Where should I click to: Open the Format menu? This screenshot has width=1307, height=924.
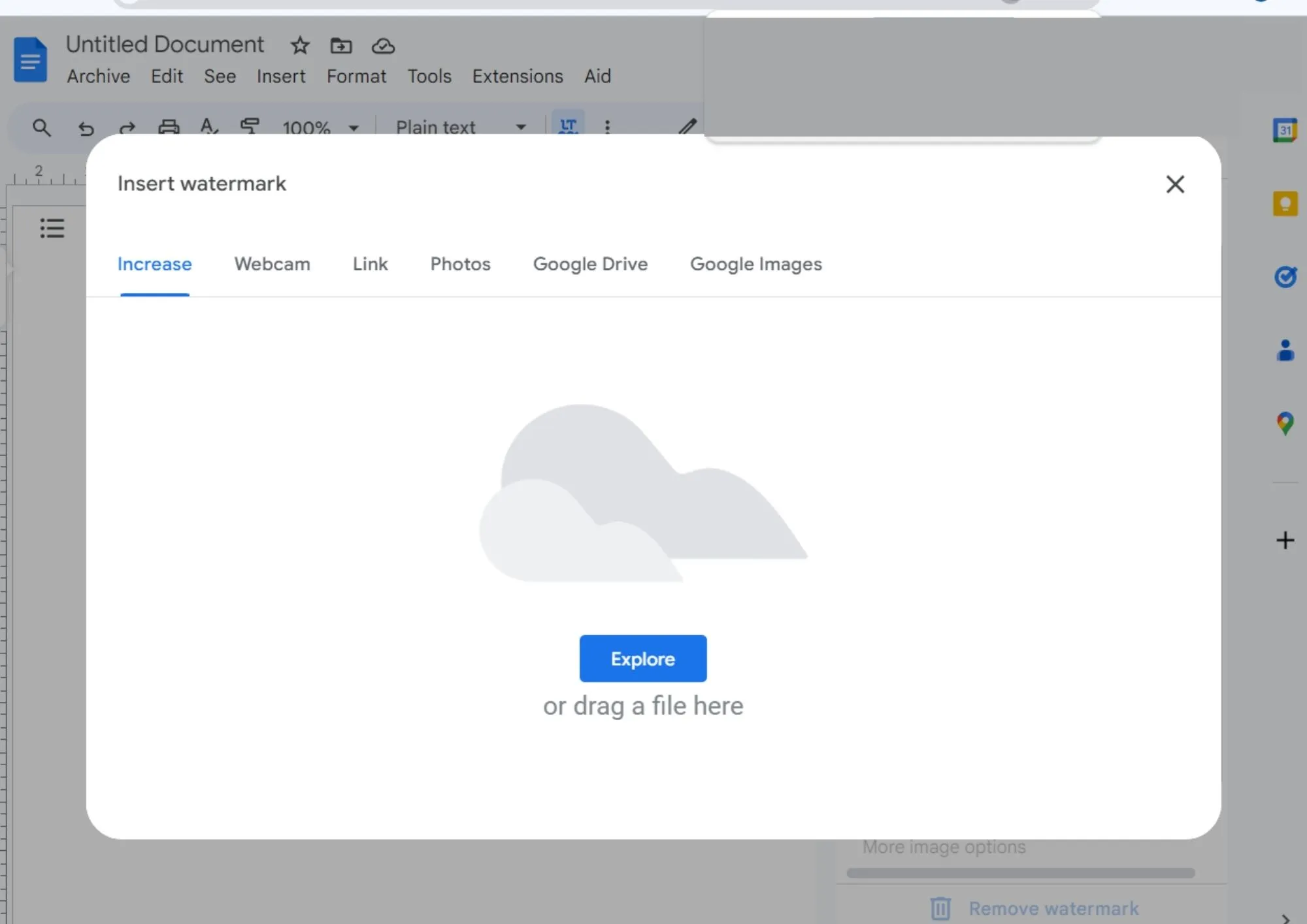point(356,76)
